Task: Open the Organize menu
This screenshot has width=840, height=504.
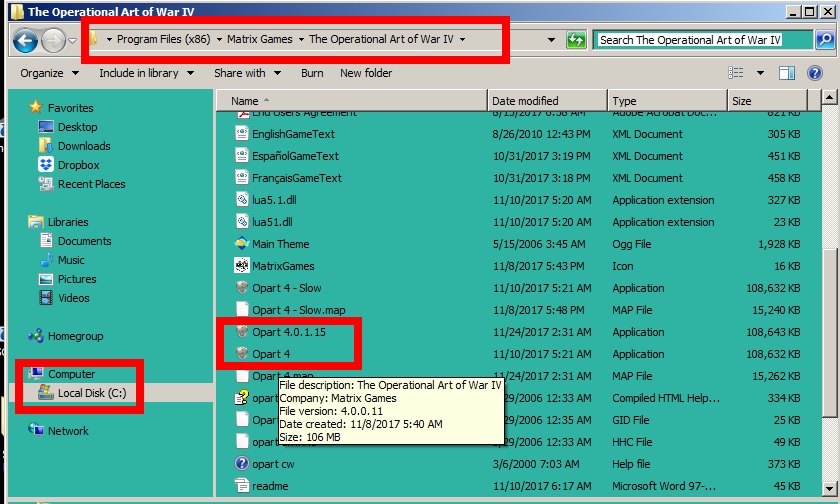Action: click(x=49, y=73)
